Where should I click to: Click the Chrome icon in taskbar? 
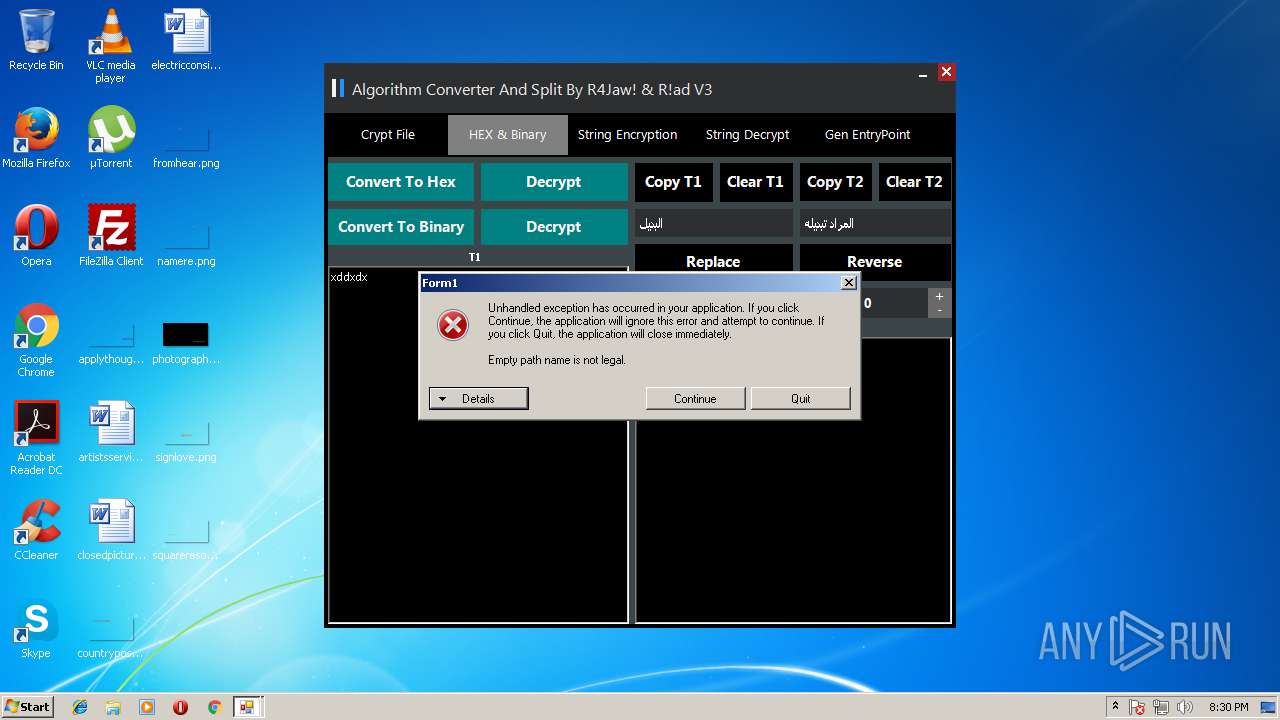point(214,707)
